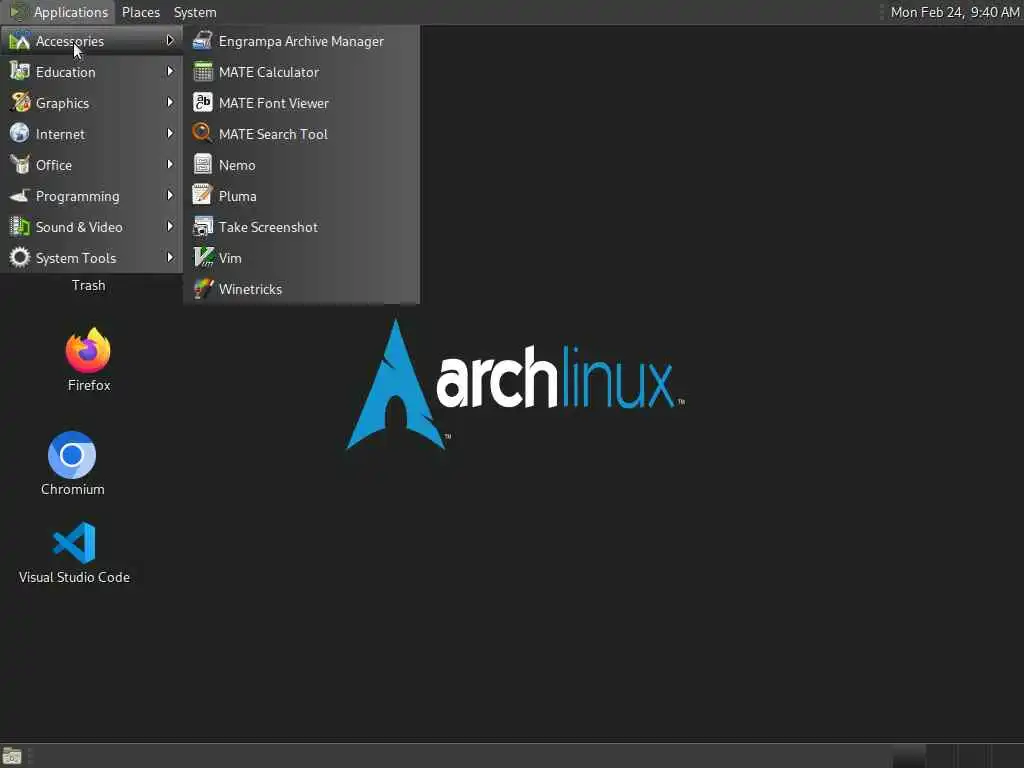Image resolution: width=1024 pixels, height=768 pixels.
Task: Expand the Office submenu arrow
Action: point(170,165)
